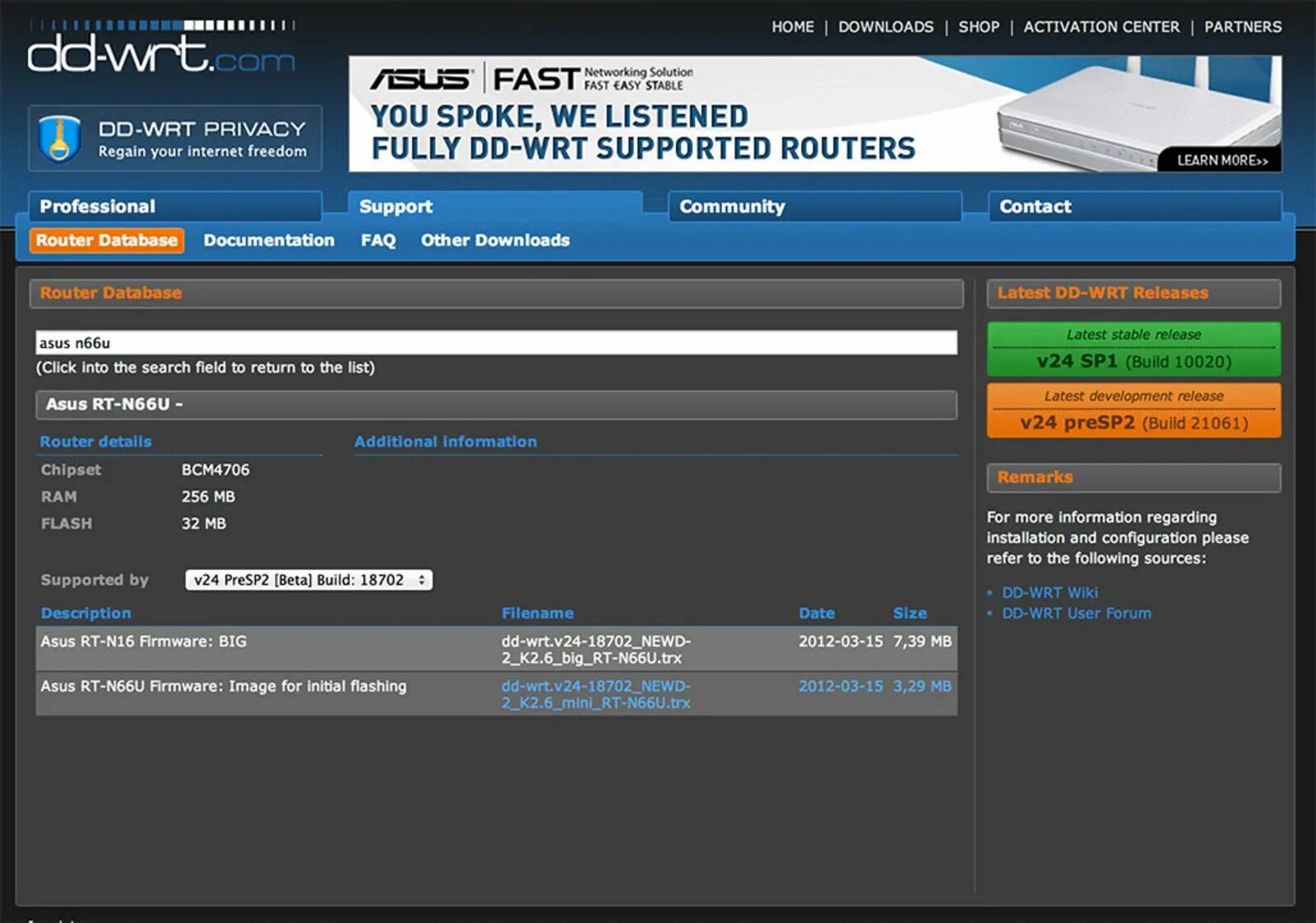The width and height of the screenshot is (1316, 923).
Task: Open the DD-WRT Wiki link
Action: (1050, 592)
